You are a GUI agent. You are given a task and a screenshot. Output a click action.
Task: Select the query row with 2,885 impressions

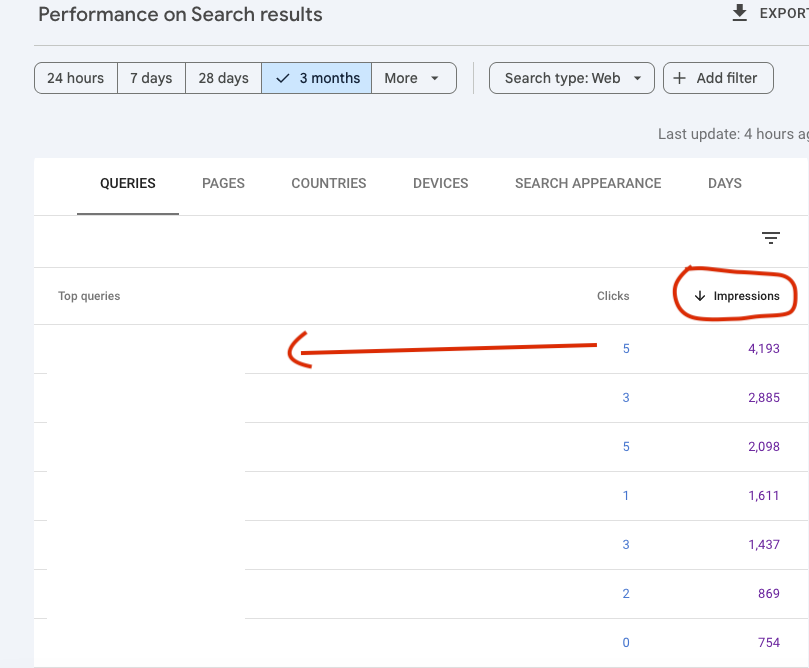[x=420, y=398]
